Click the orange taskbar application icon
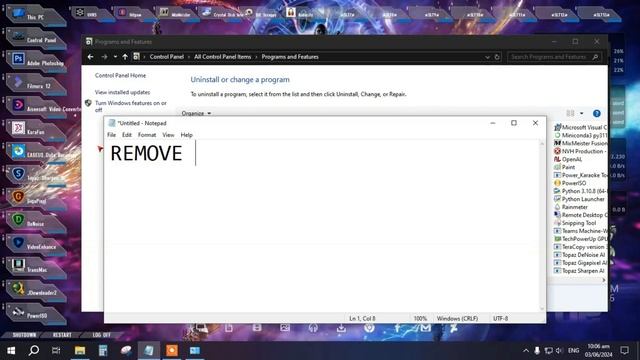This screenshot has width=640, height=360. click(172, 350)
